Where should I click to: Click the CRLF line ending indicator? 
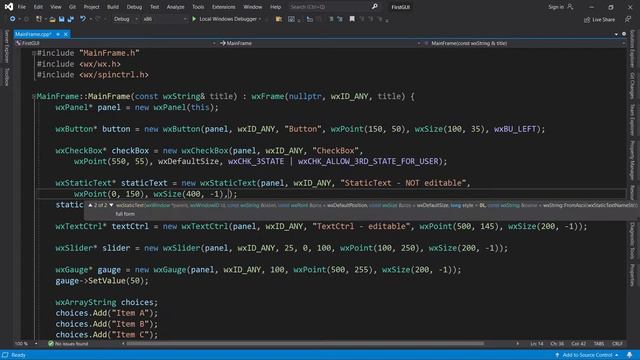[x=617, y=344]
